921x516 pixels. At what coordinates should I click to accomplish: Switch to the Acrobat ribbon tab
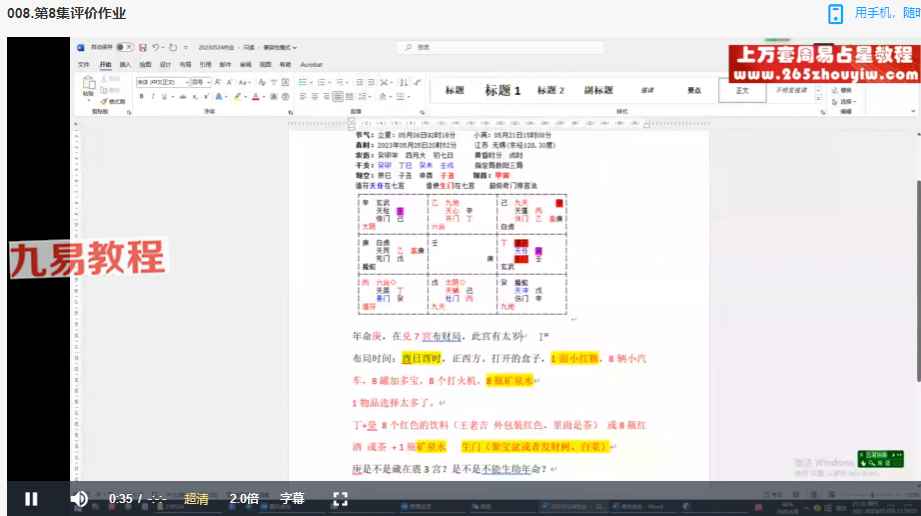click(x=311, y=65)
